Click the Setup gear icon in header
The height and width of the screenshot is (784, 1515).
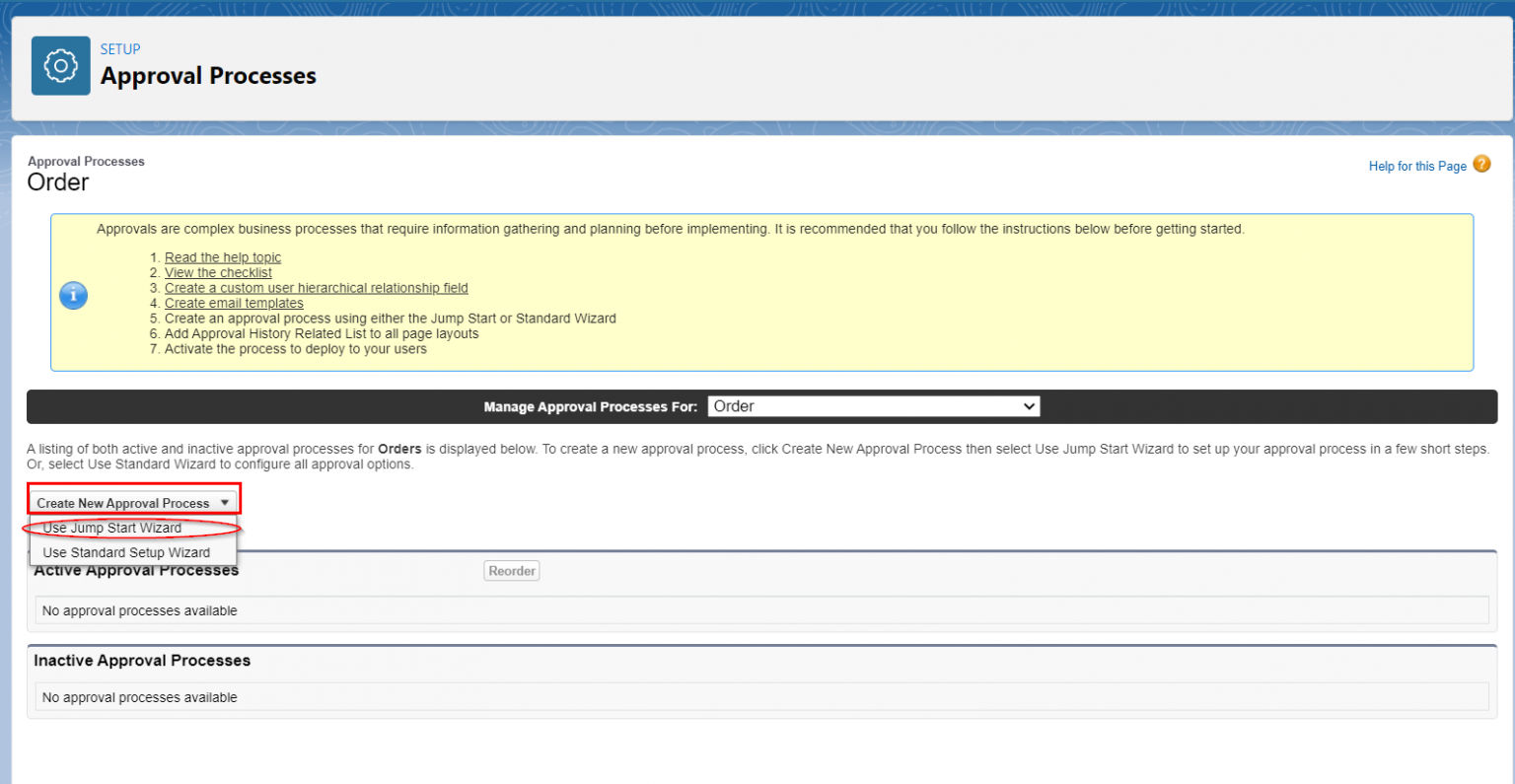point(60,65)
